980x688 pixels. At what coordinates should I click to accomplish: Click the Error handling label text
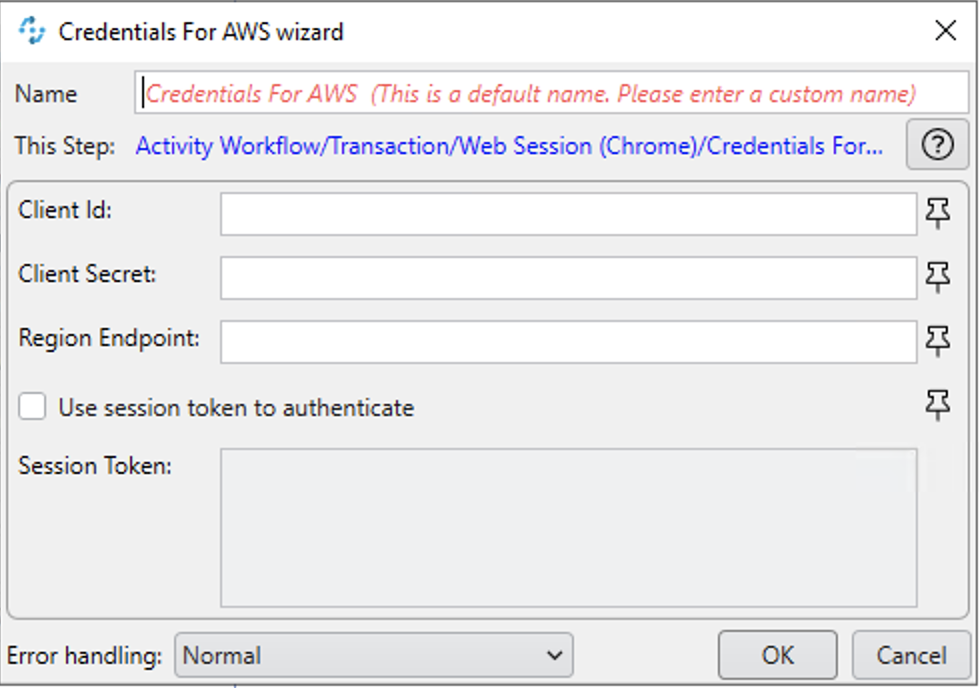84,656
